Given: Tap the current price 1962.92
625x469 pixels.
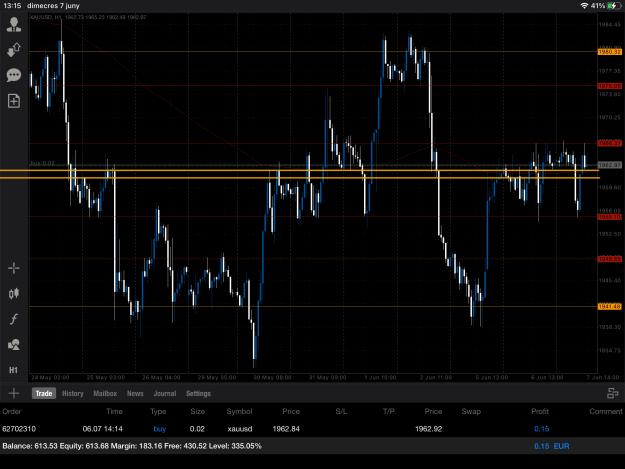Looking at the screenshot, I should click(x=428, y=429).
